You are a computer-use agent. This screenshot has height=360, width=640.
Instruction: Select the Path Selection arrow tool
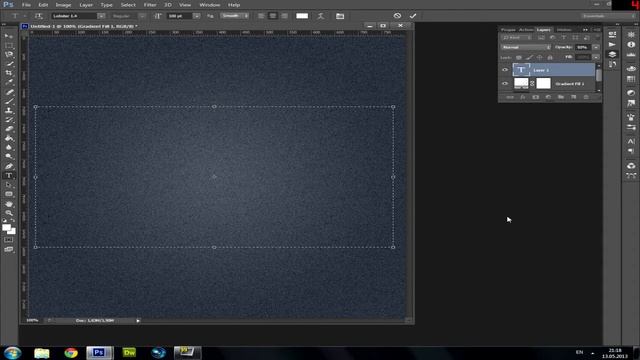click(9, 185)
